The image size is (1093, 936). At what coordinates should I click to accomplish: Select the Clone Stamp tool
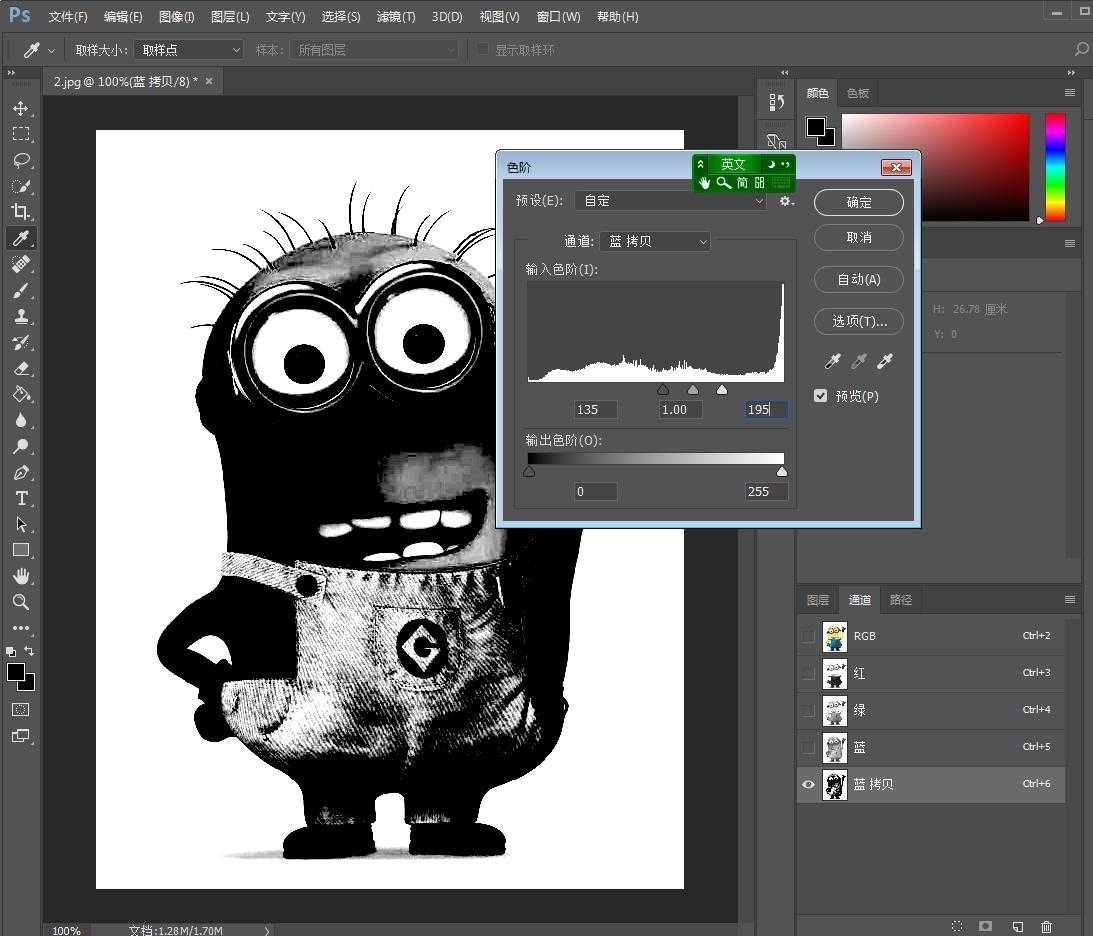[x=21, y=316]
